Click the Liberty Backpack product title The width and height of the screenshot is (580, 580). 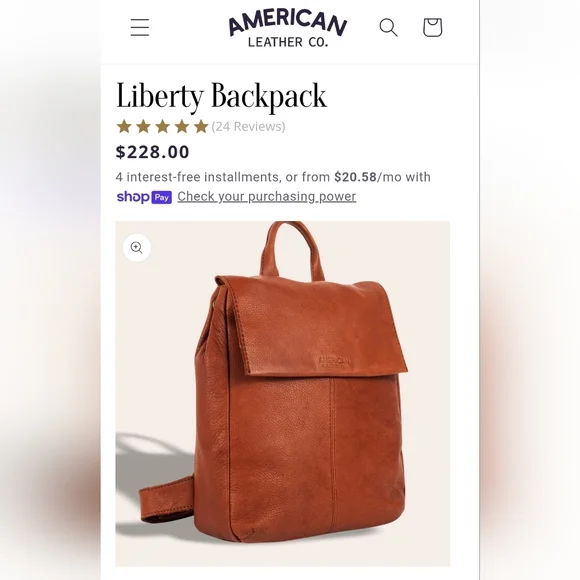pos(221,96)
